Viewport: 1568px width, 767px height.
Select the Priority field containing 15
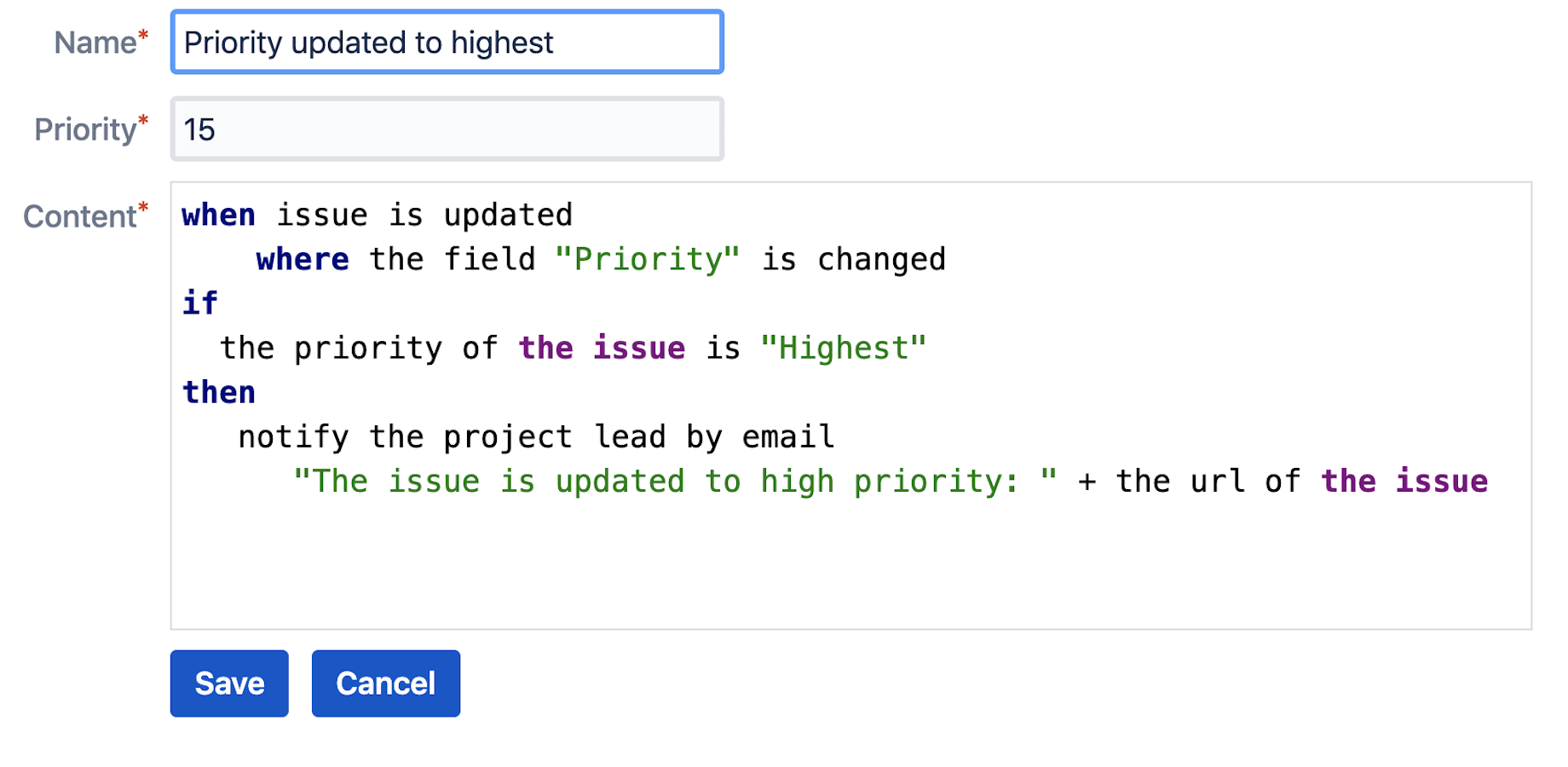coord(447,130)
